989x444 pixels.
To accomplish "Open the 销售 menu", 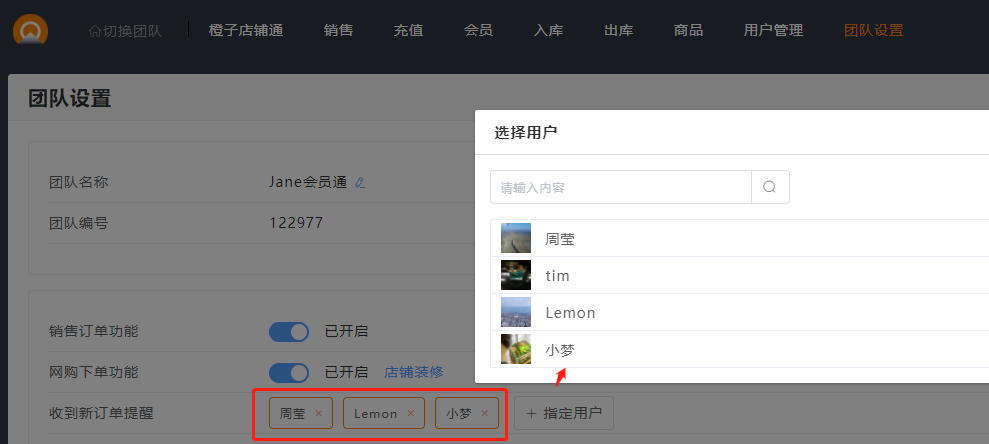I will (x=338, y=30).
